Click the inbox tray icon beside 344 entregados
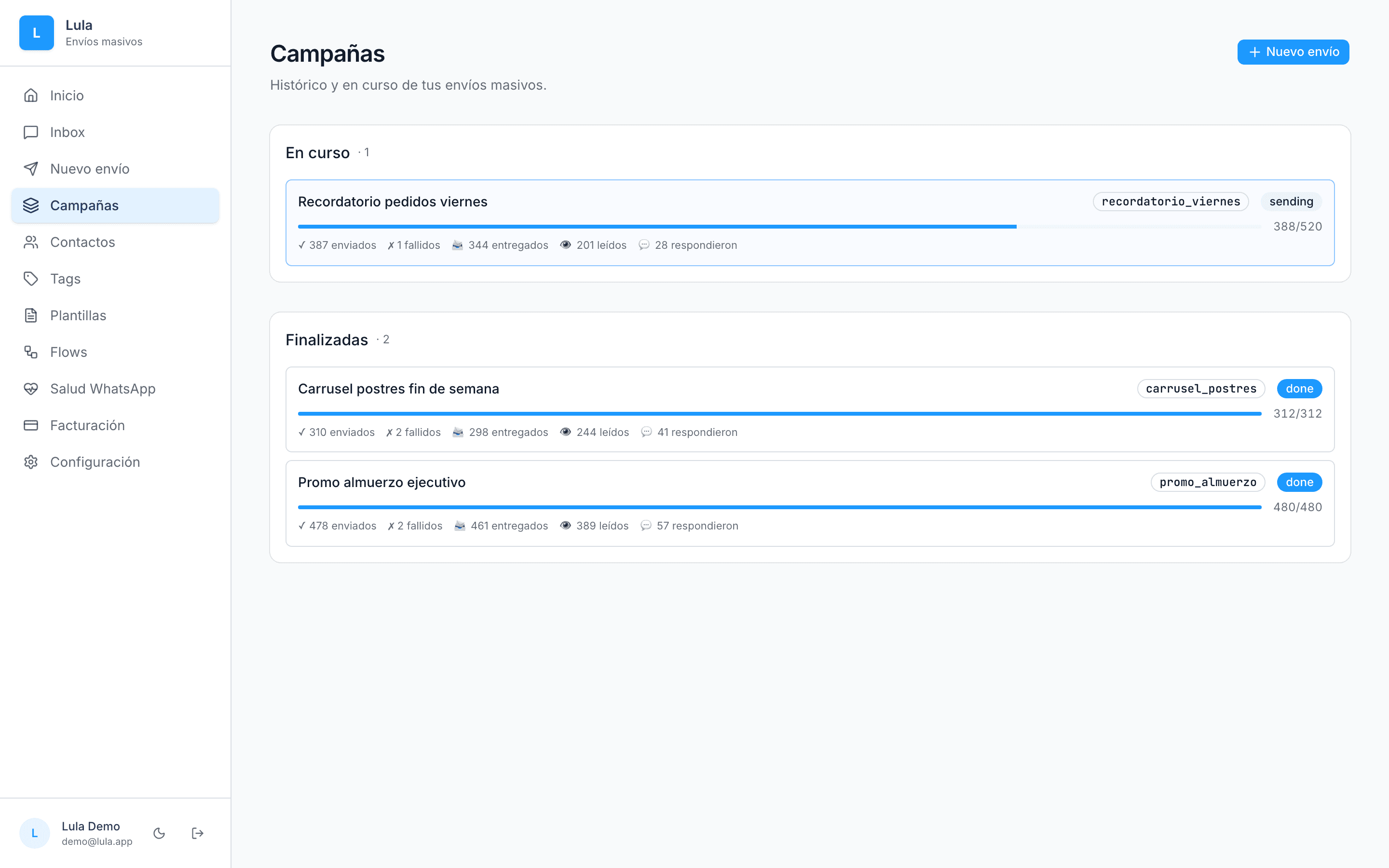Viewport: 1389px width, 868px height. click(x=457, y=245)
